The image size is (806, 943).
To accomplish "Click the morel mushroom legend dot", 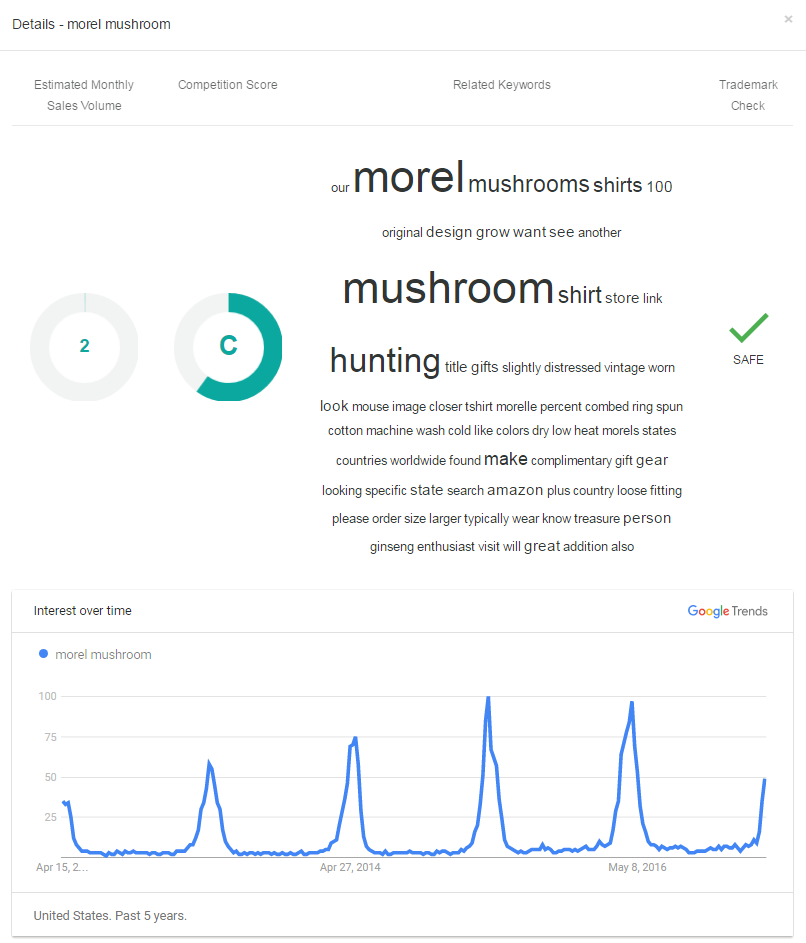I will pos(43,654).
